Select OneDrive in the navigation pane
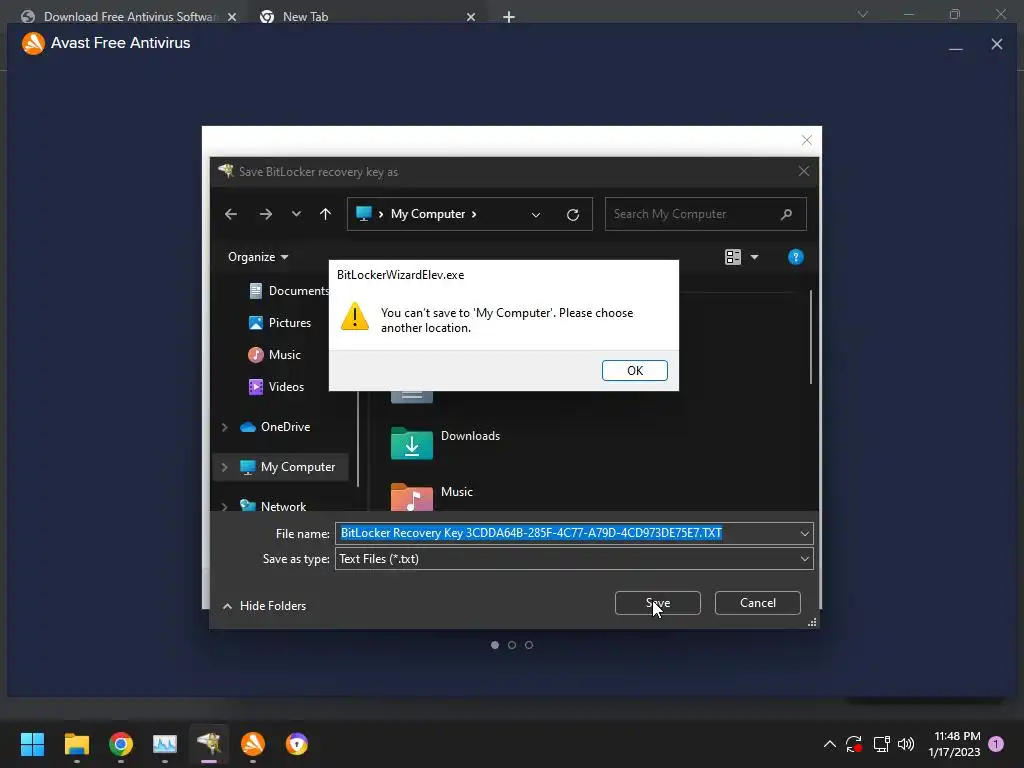The width and height of the screenshot is (1024, 768). coord(275,427)
